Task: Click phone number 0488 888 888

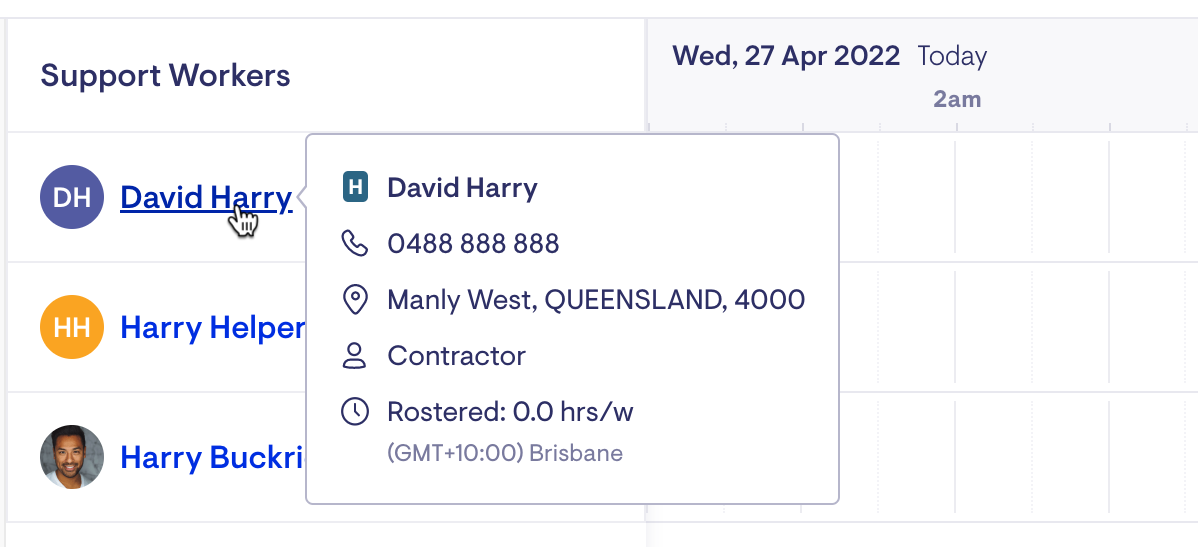Action: point(474,244)
